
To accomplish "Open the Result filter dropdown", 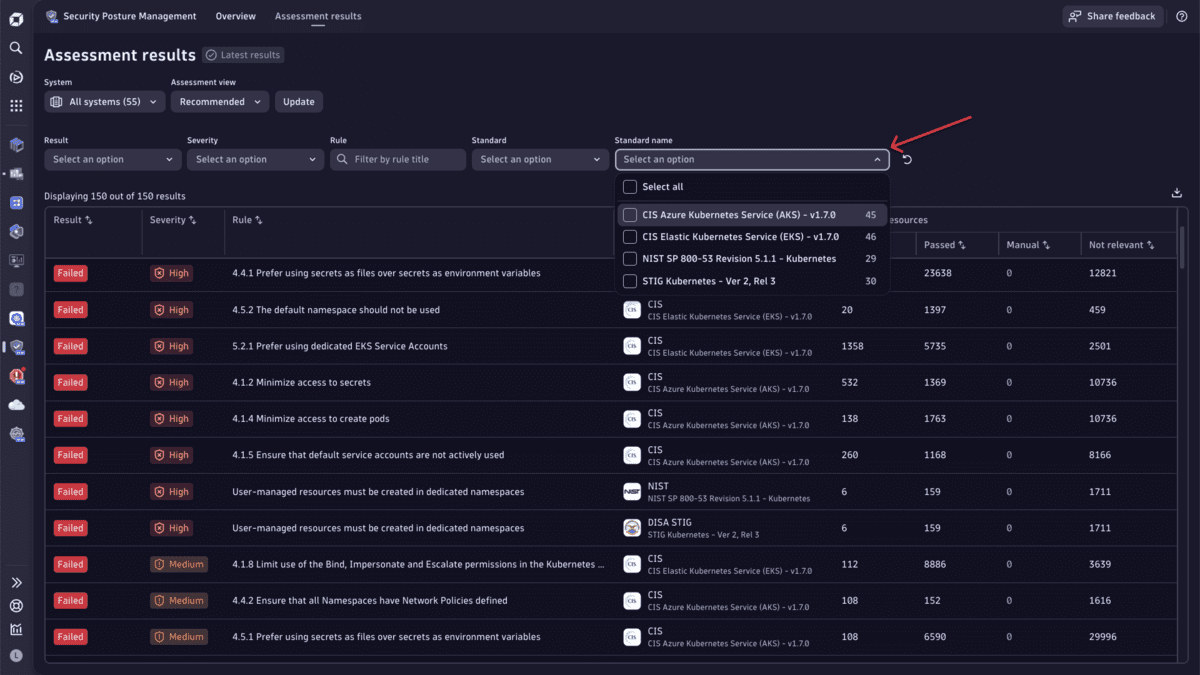I will (112, 159).
